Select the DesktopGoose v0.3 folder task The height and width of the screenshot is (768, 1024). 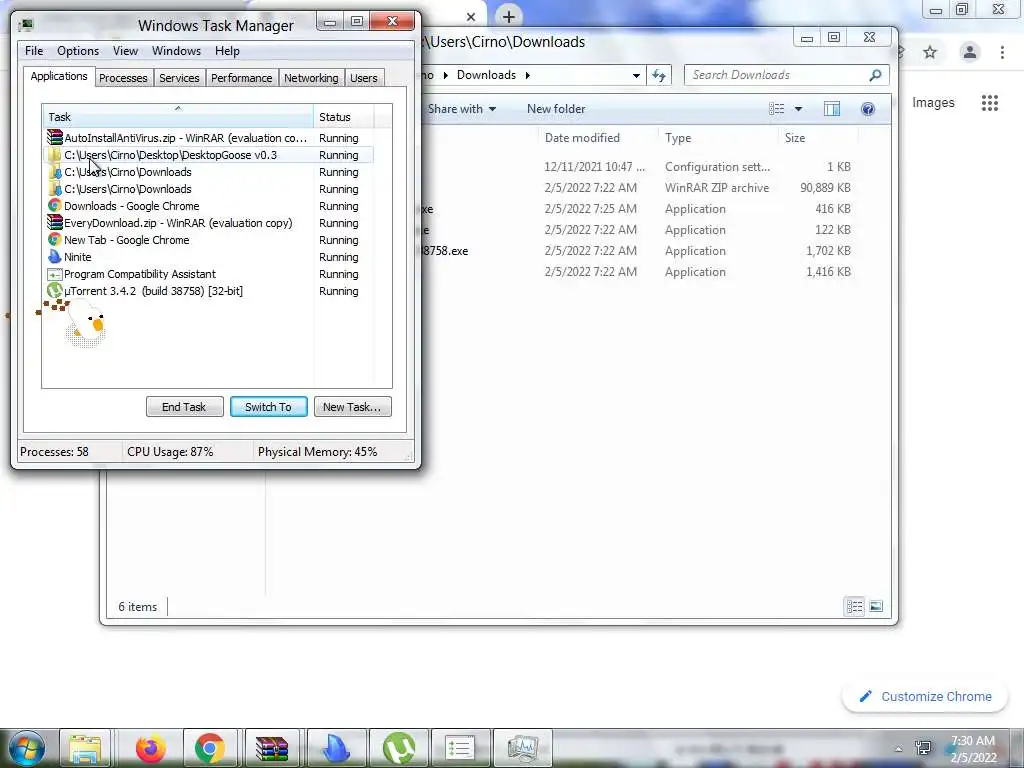coord(209,155)
